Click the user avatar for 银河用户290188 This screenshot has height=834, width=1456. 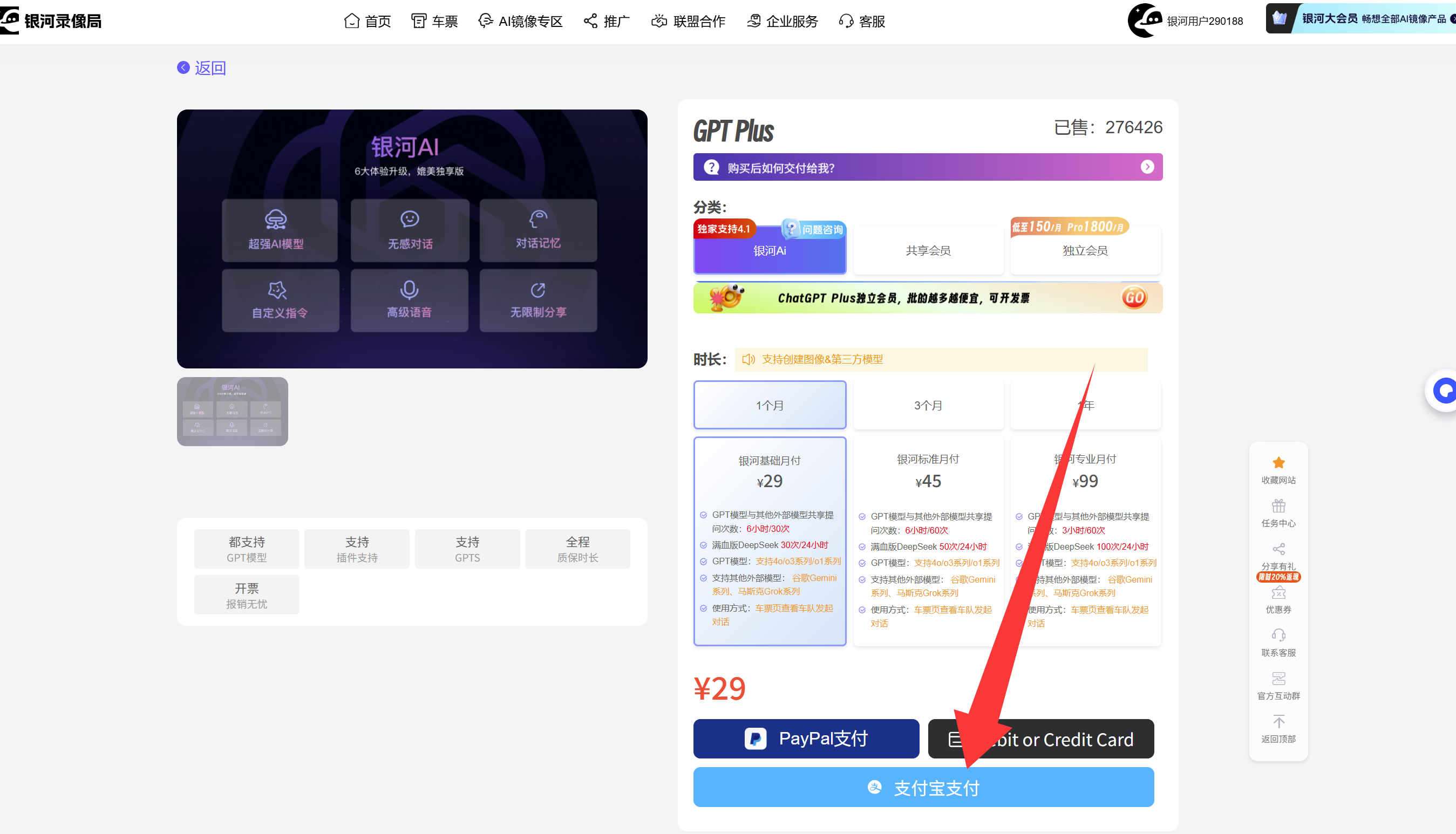tap(1144, 20)
